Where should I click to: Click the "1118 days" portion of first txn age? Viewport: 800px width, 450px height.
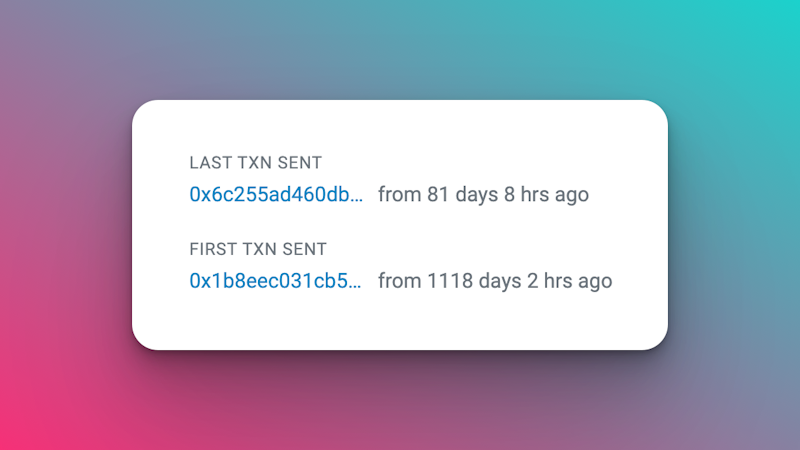474,281
